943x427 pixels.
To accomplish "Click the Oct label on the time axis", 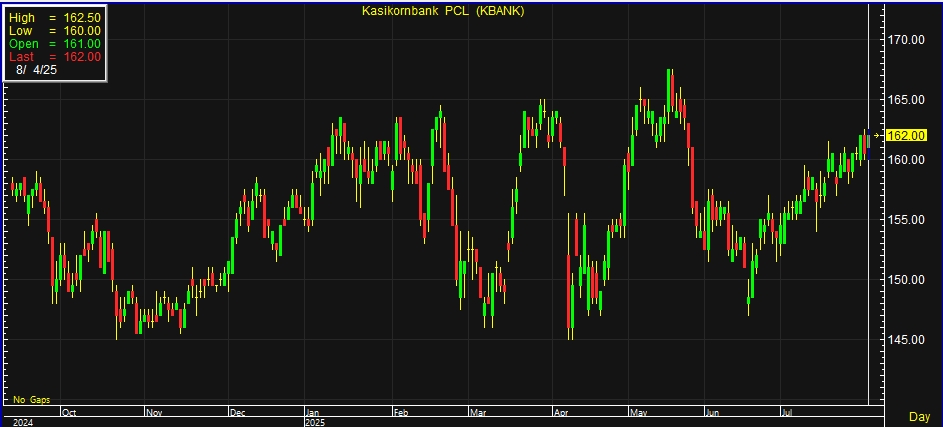I will (x=69, y=413).
